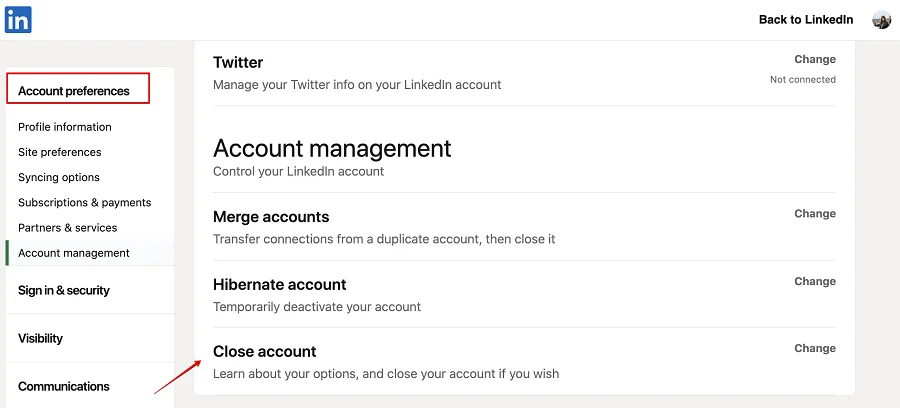
Task: Open the profile avatar menu
Action: pos(881,20)
